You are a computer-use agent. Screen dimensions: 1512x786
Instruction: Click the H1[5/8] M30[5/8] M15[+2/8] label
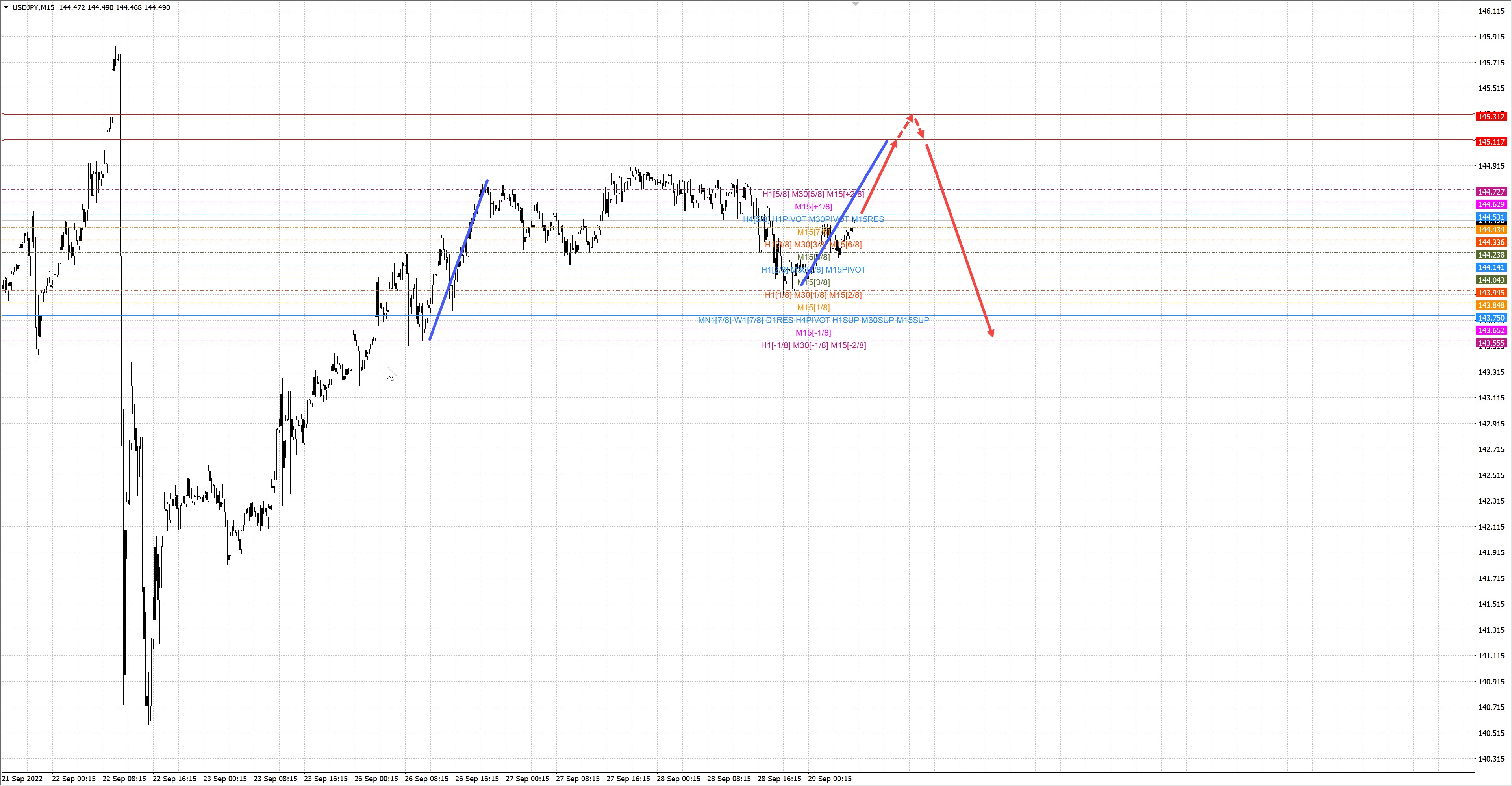[813, 194]
